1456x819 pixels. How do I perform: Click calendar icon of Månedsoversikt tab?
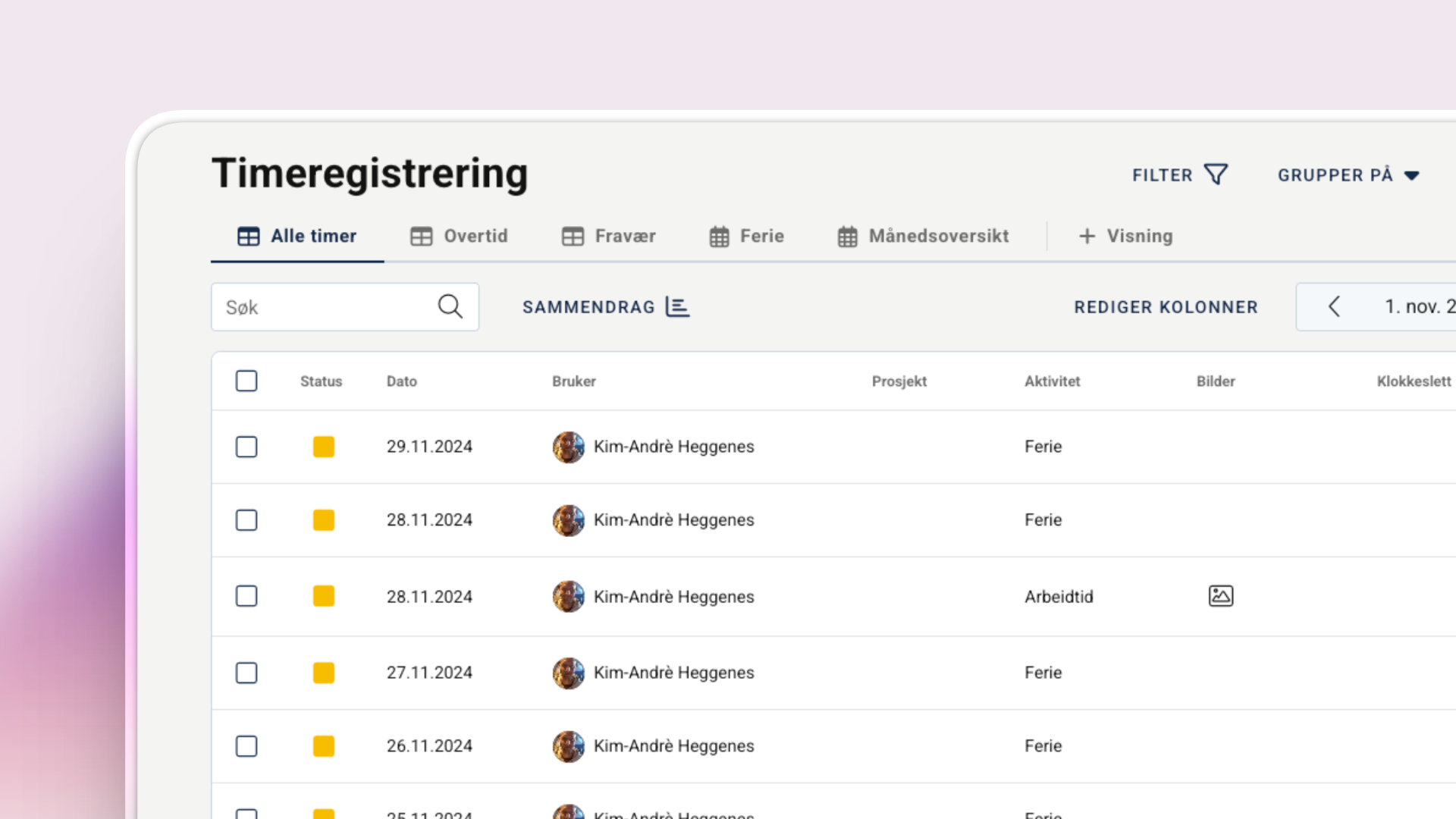click(847, 237)
